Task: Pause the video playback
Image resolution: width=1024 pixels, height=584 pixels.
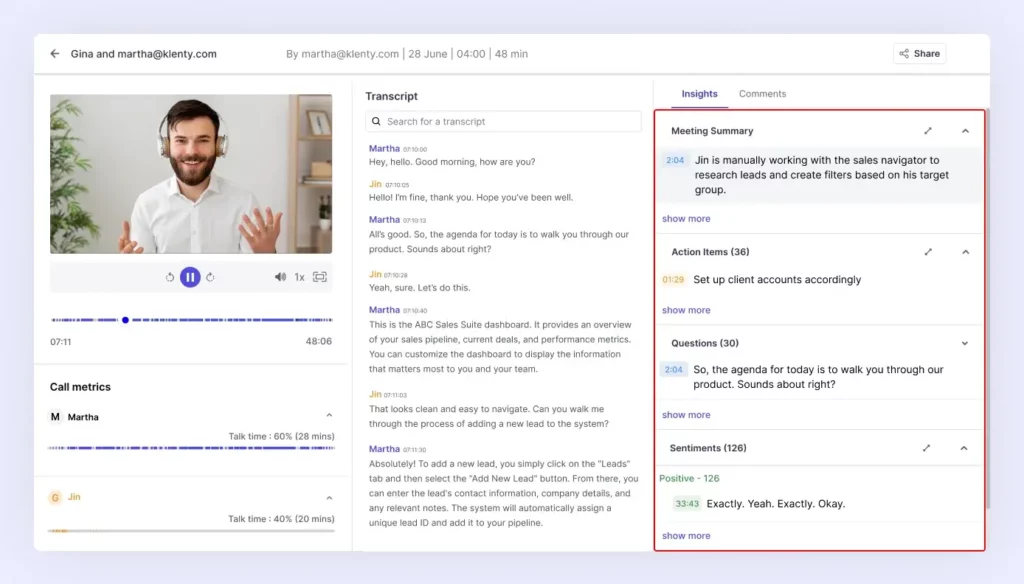Action: tap(190, 277)
